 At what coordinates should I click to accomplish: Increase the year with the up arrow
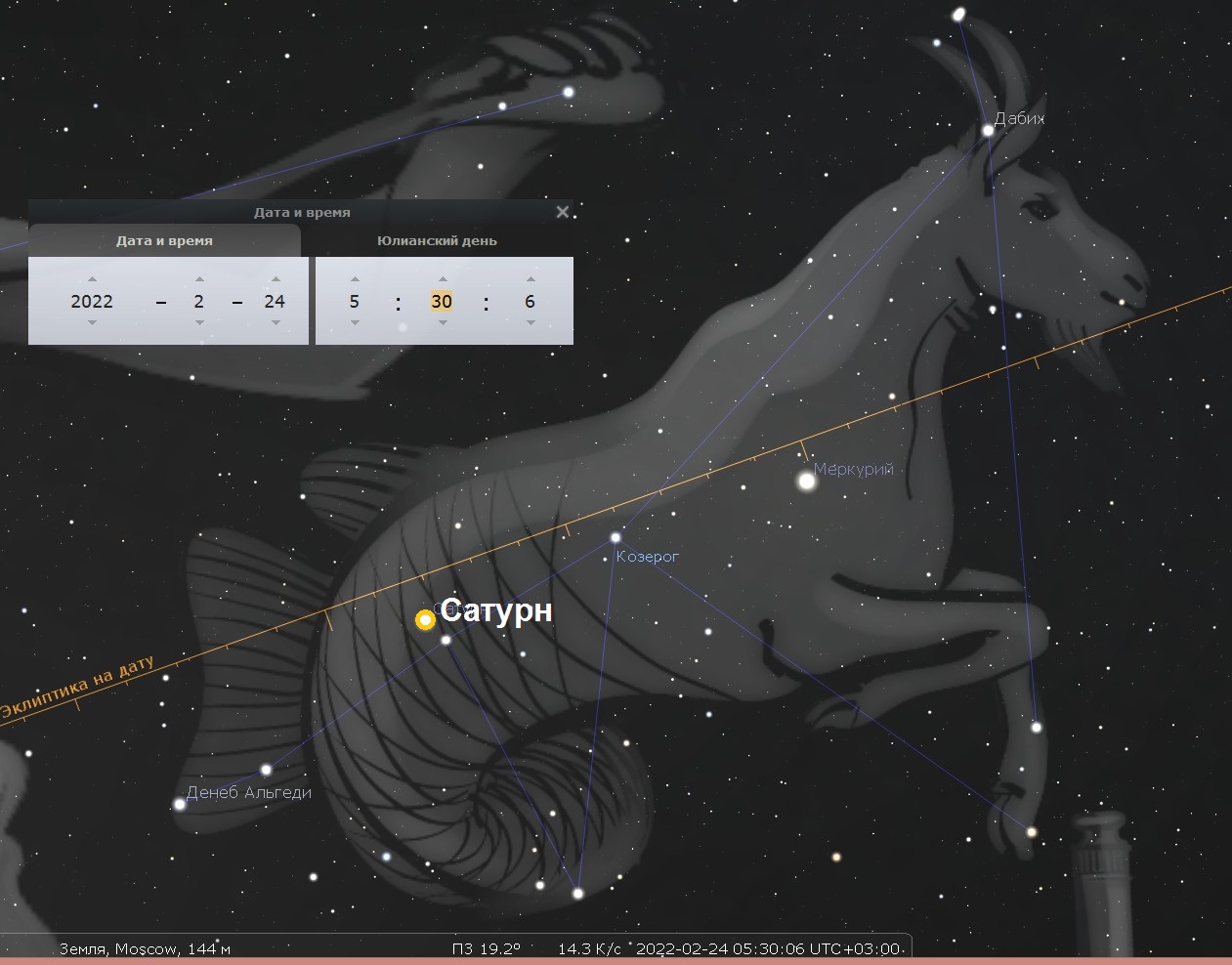tap(92, 279)
